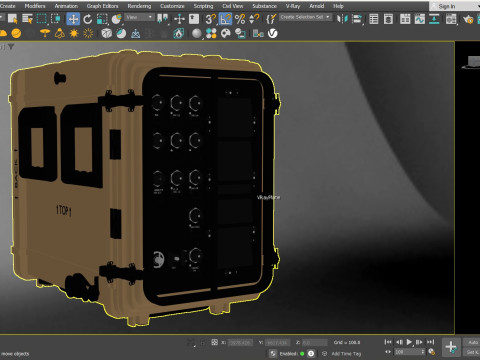Go to the start frame
480x360 pixels.
pos(388,342)
